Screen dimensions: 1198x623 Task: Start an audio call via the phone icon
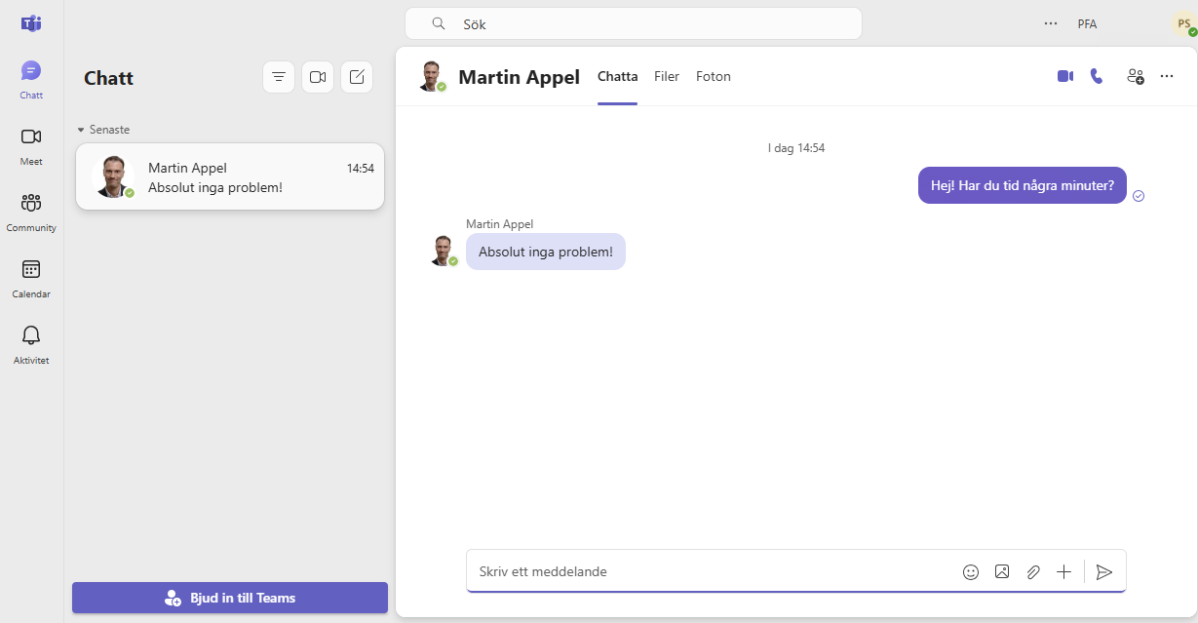coord(1097,75)
